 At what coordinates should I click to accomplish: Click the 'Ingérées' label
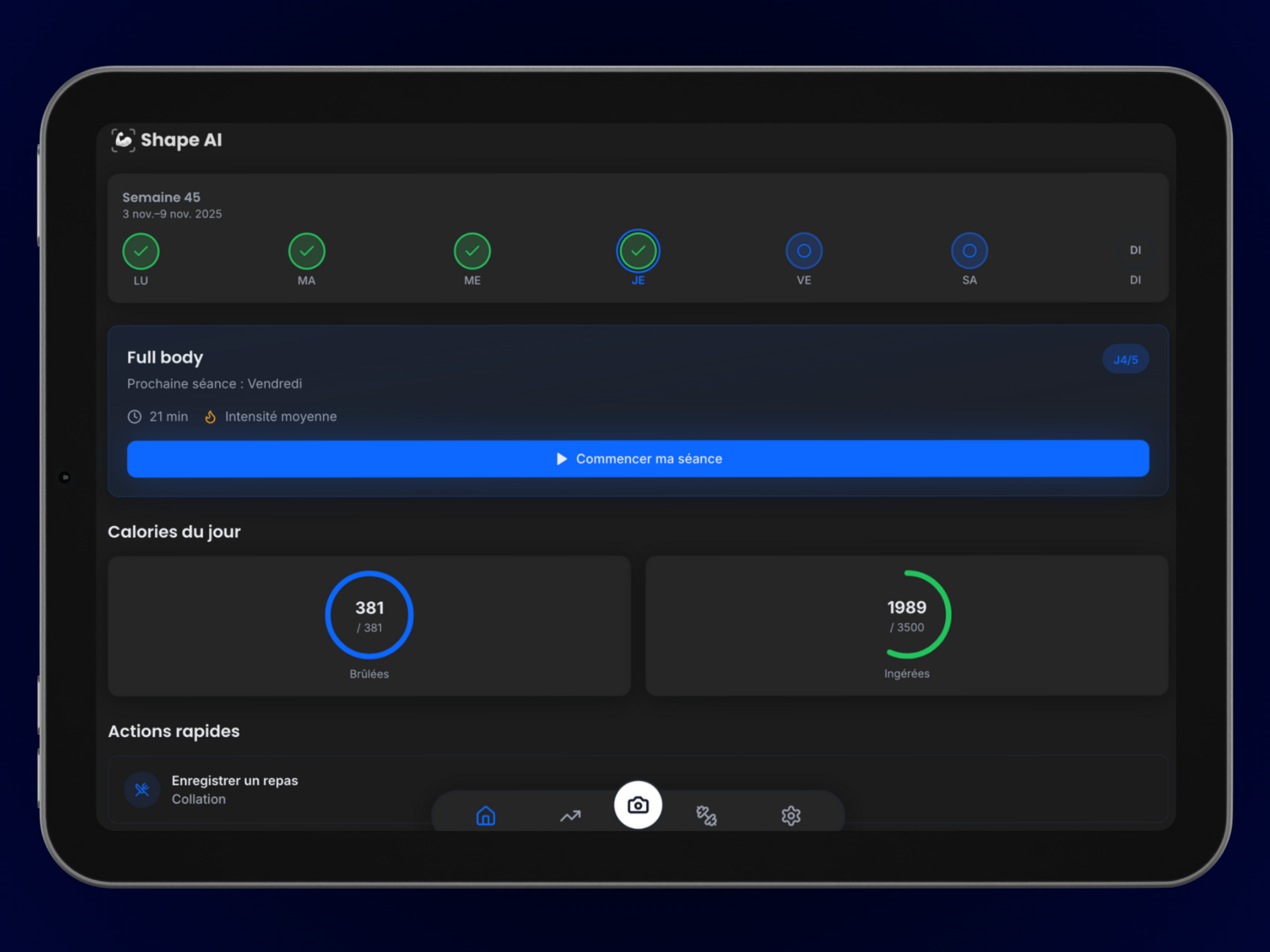click(x=906, y=674)
